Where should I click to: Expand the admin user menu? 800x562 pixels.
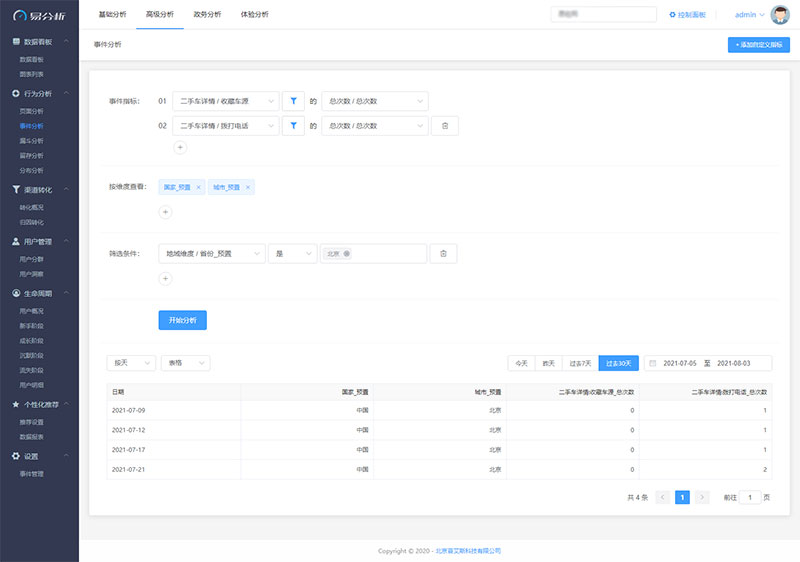(749, 15)
